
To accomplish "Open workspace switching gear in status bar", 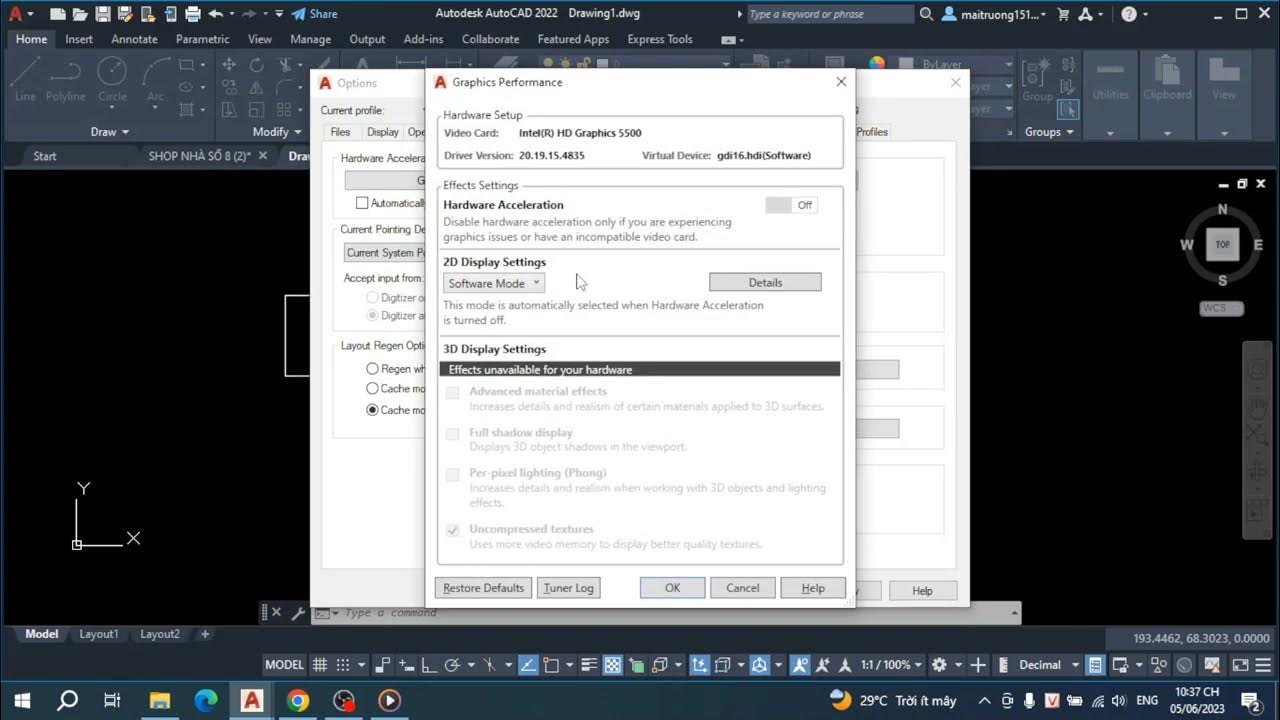I will pos(939,665).
